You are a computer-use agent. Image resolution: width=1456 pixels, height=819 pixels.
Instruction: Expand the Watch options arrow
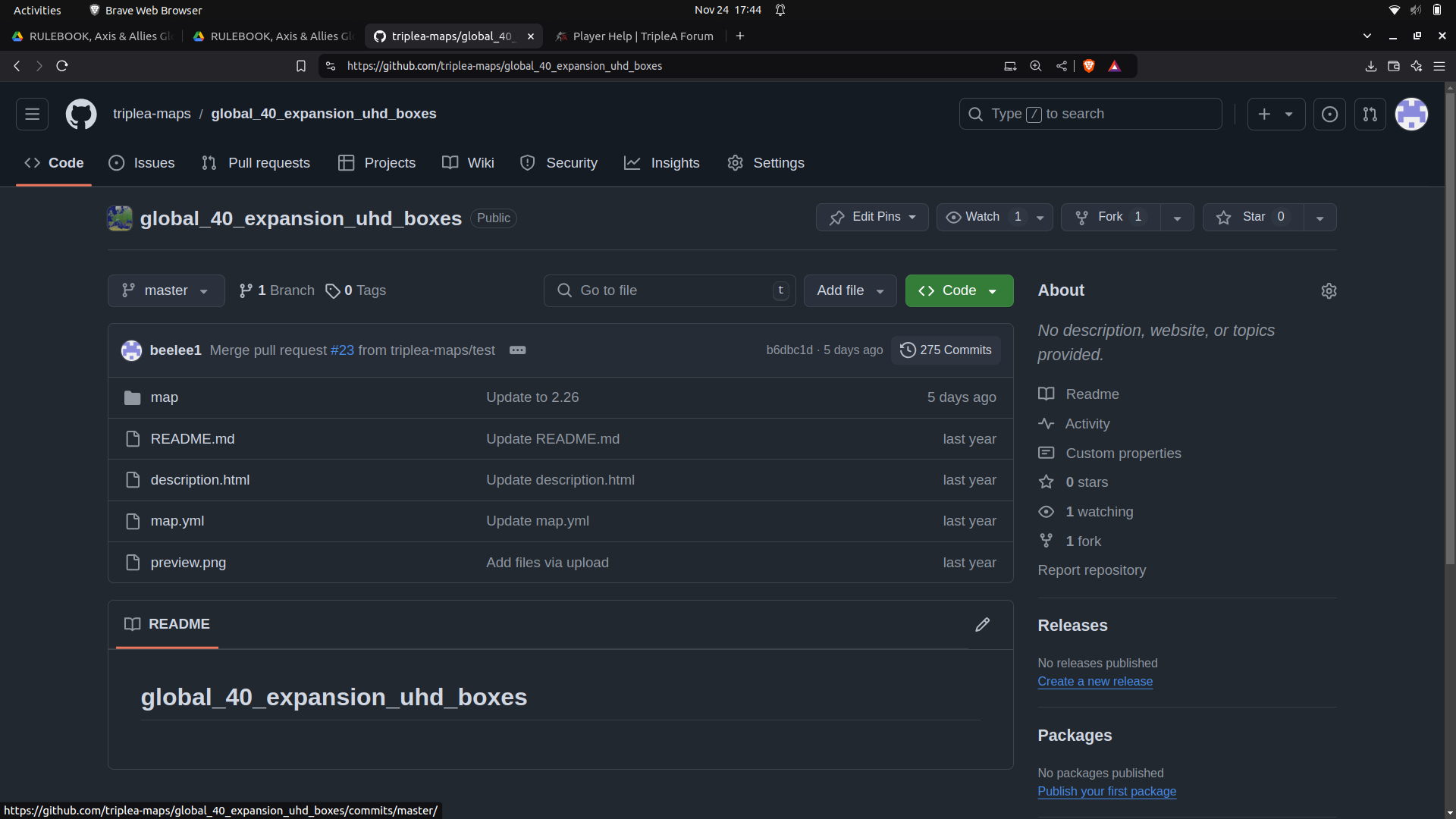[1040, 218]
